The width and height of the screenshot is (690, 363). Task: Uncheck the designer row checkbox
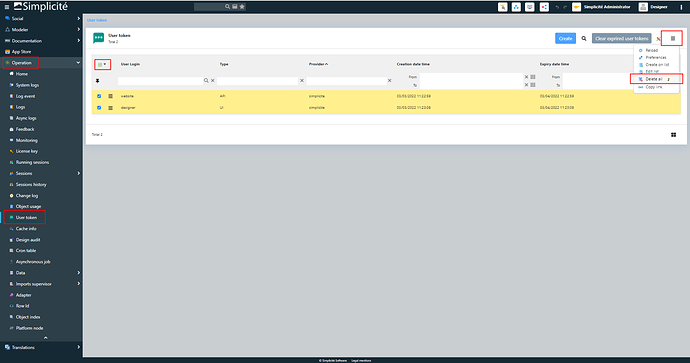99,108
